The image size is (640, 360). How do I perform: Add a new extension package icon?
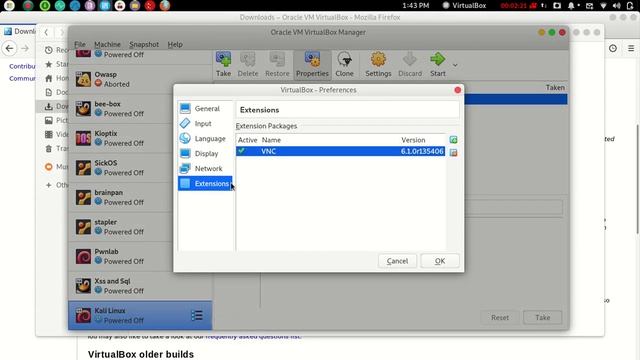point(453,140)
